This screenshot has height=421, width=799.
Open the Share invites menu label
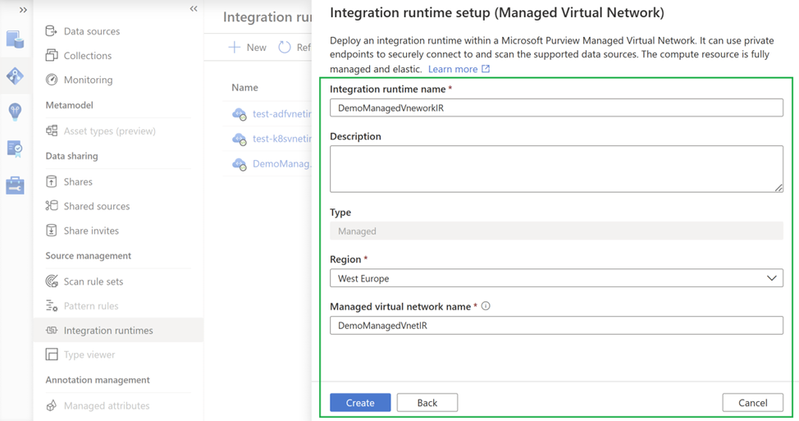click(91, 231)
